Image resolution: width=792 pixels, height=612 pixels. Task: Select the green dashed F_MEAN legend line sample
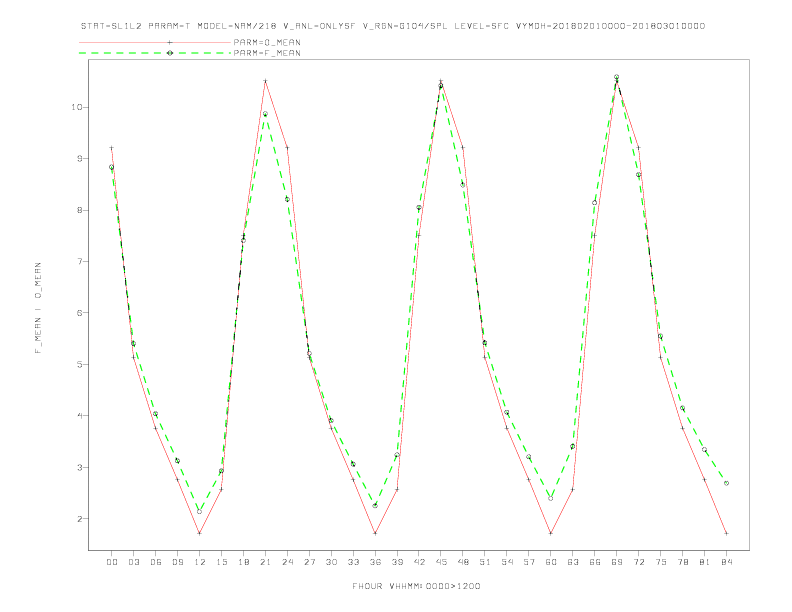point(155,53)
